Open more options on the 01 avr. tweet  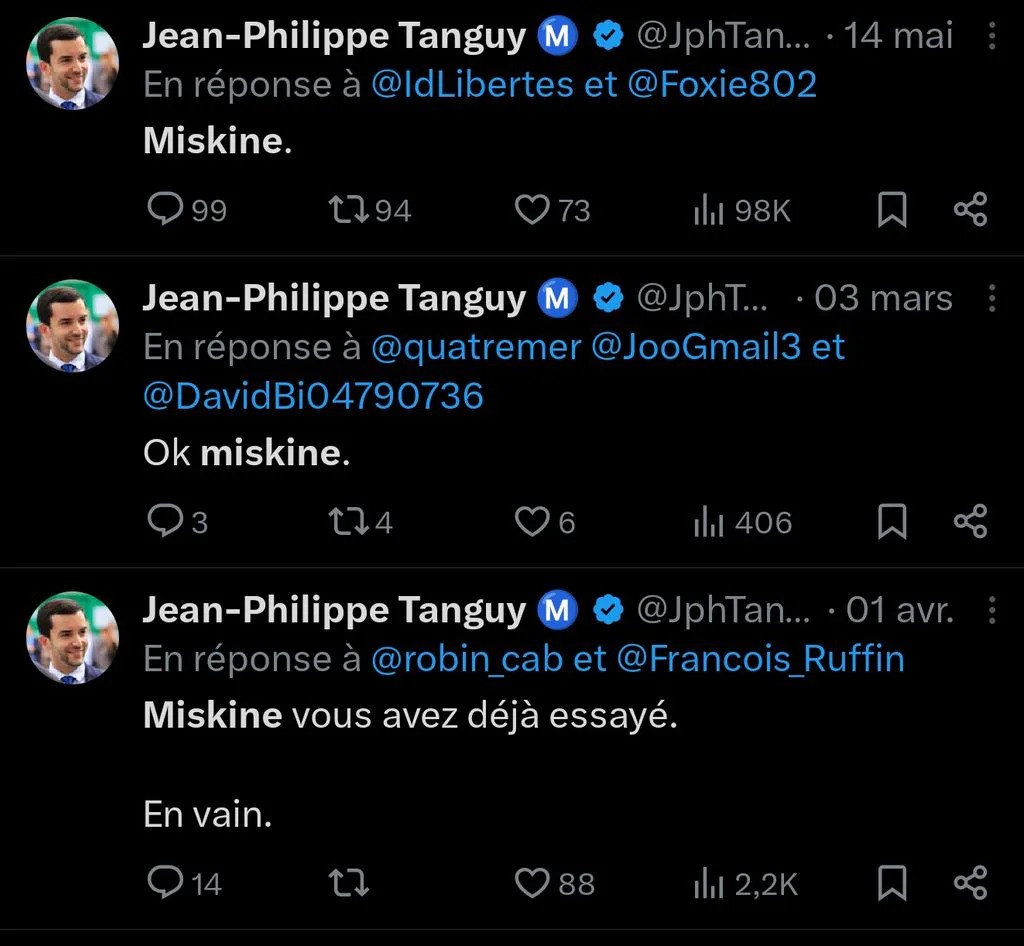click(991, 610)
